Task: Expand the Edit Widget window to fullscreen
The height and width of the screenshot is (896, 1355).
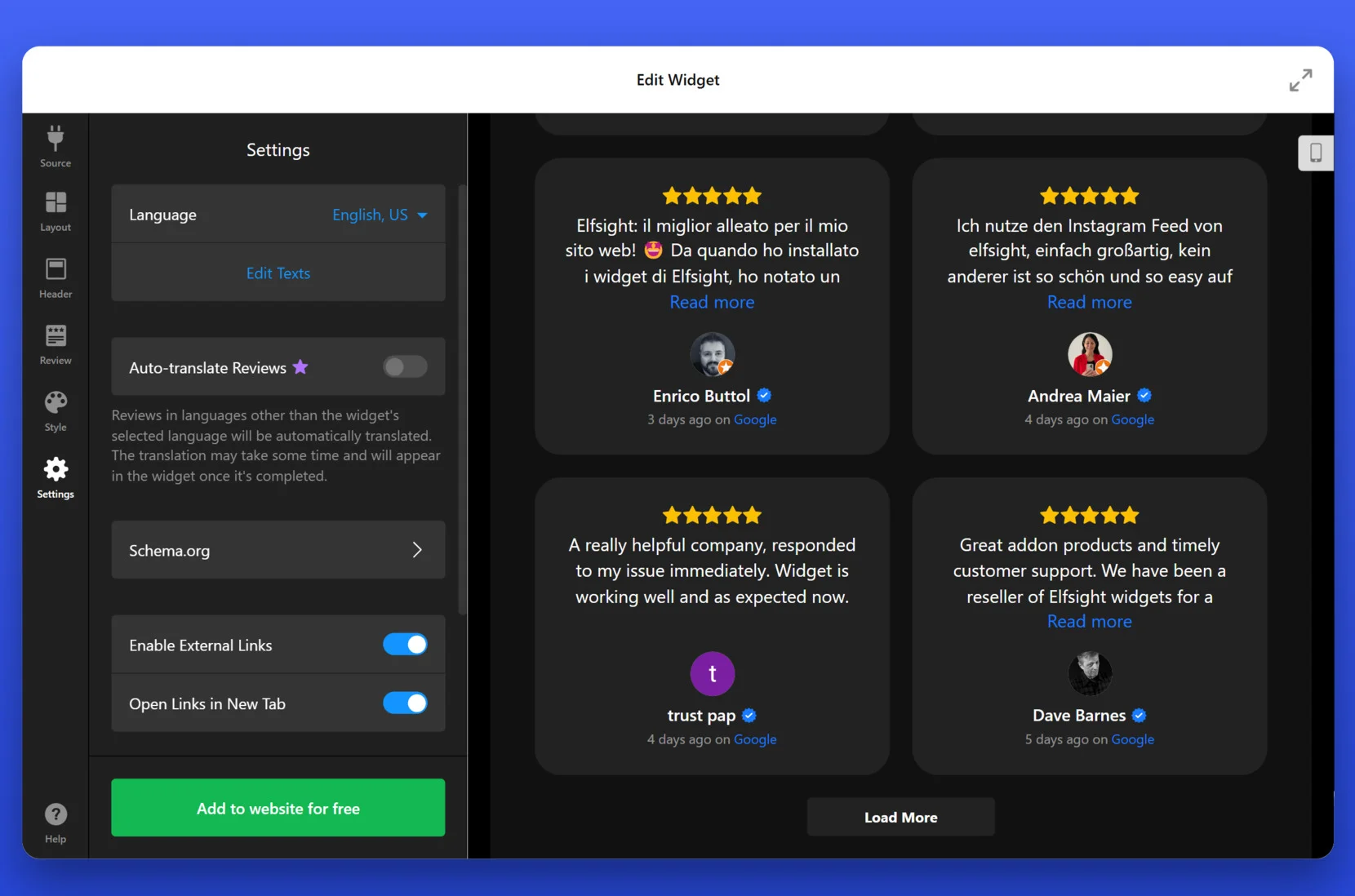Action: click(1300, 80)
